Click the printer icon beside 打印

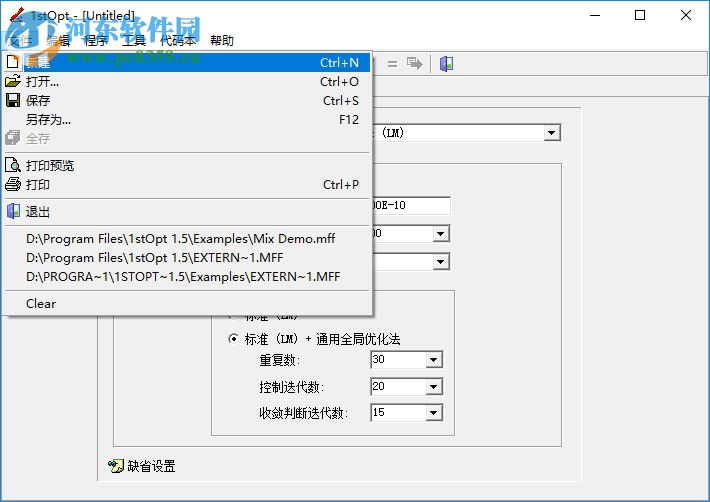[x=13, y=184]
